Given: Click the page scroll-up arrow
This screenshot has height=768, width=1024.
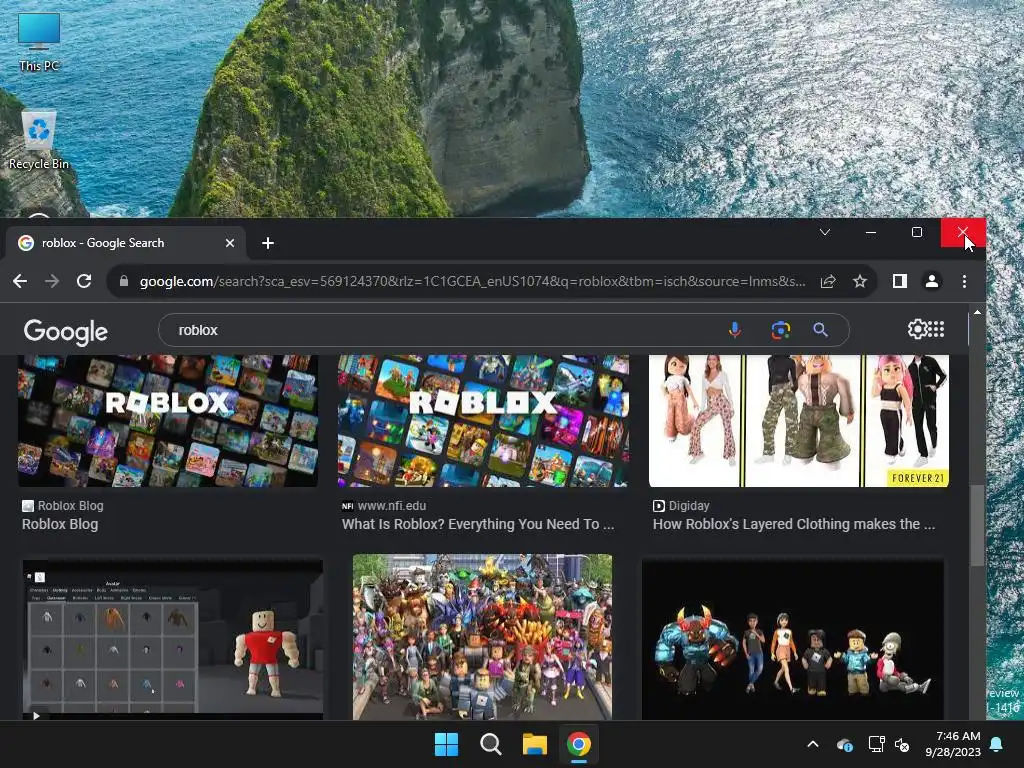Looking at the screenshot, I should point(977,313).
